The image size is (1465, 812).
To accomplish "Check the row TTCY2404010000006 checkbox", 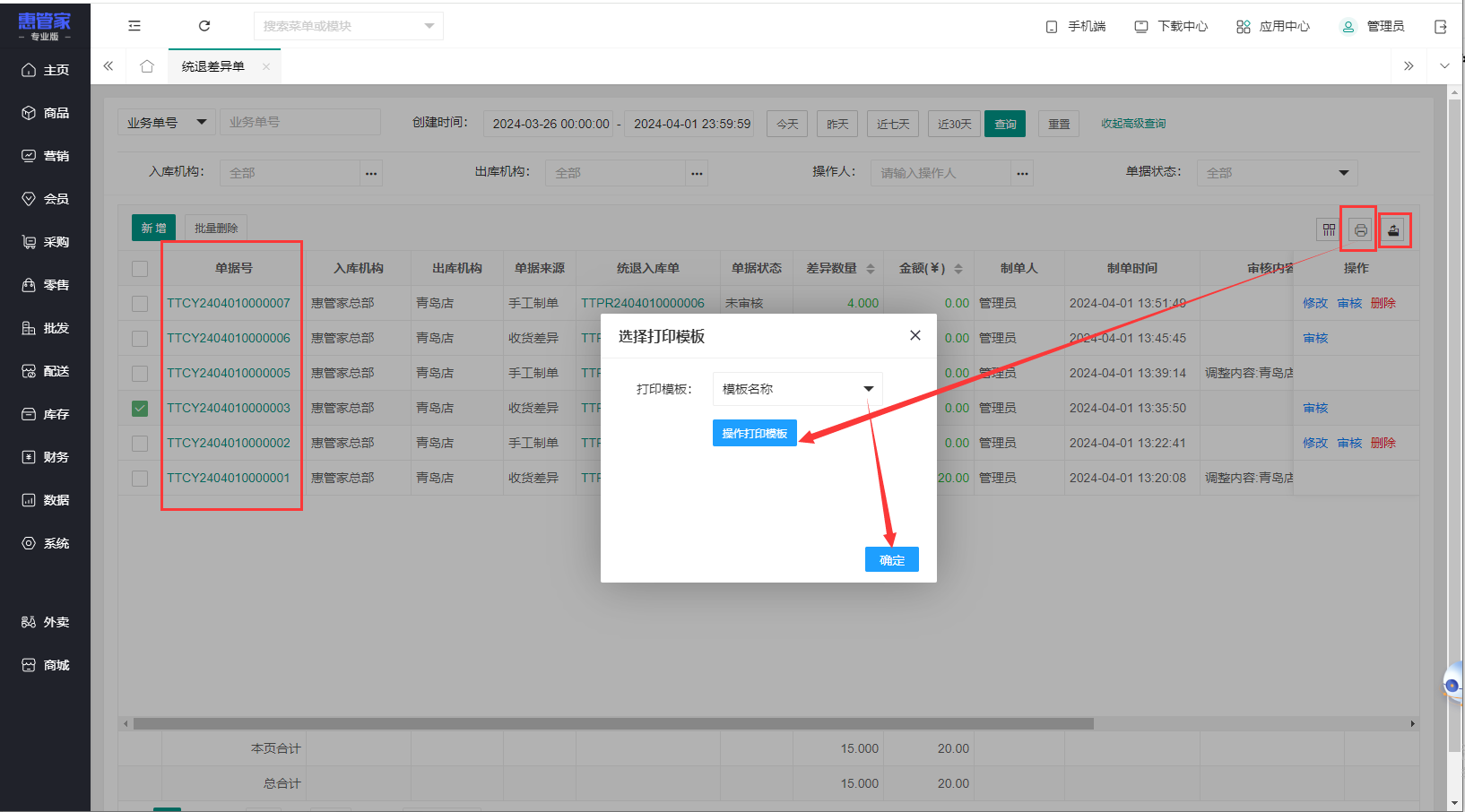I will click(140, 339).
